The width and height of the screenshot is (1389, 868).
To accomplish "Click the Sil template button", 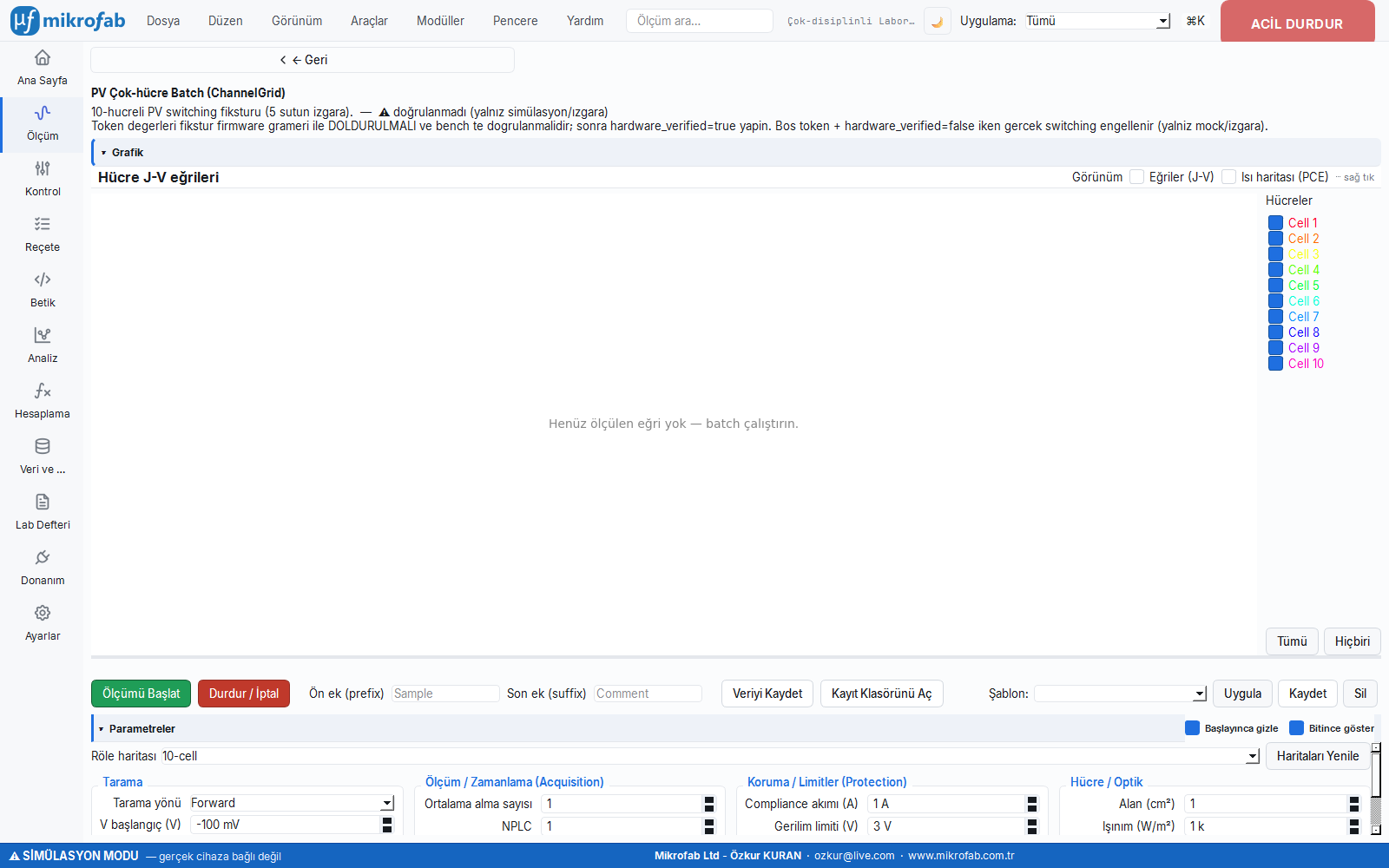I will [1360, 694].
